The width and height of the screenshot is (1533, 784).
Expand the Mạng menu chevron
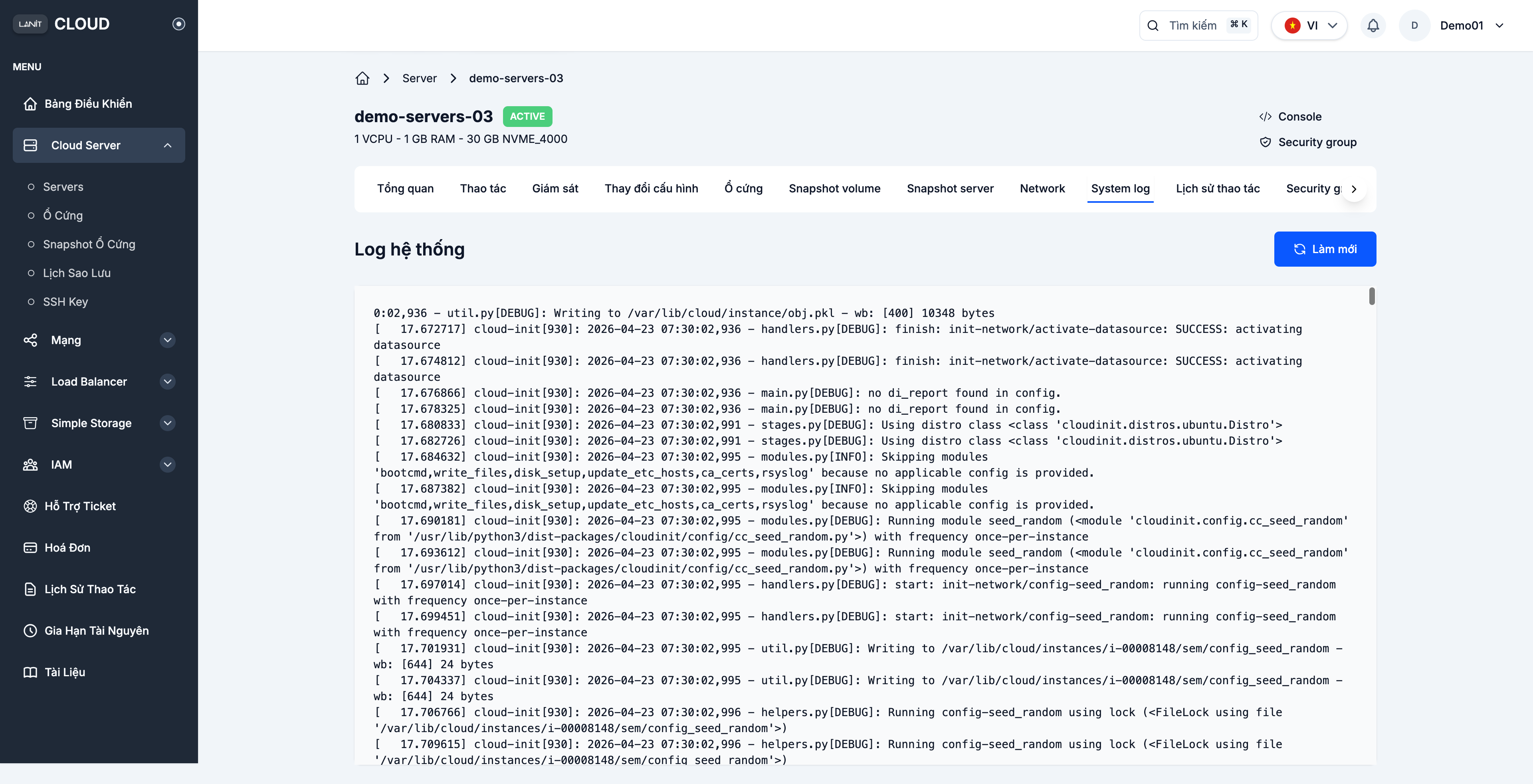tap(168, 340)
